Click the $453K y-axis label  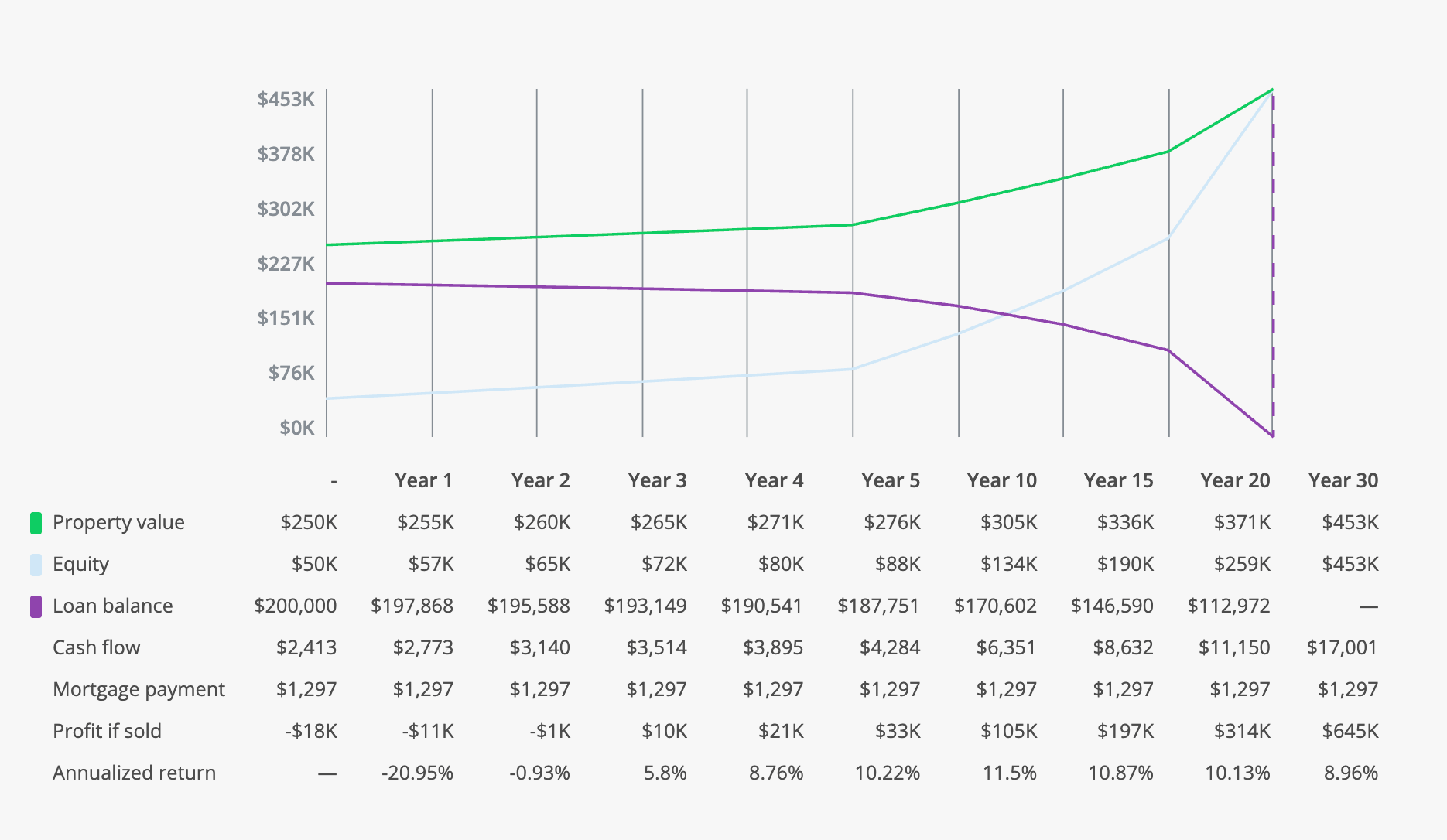pos(286,99)
